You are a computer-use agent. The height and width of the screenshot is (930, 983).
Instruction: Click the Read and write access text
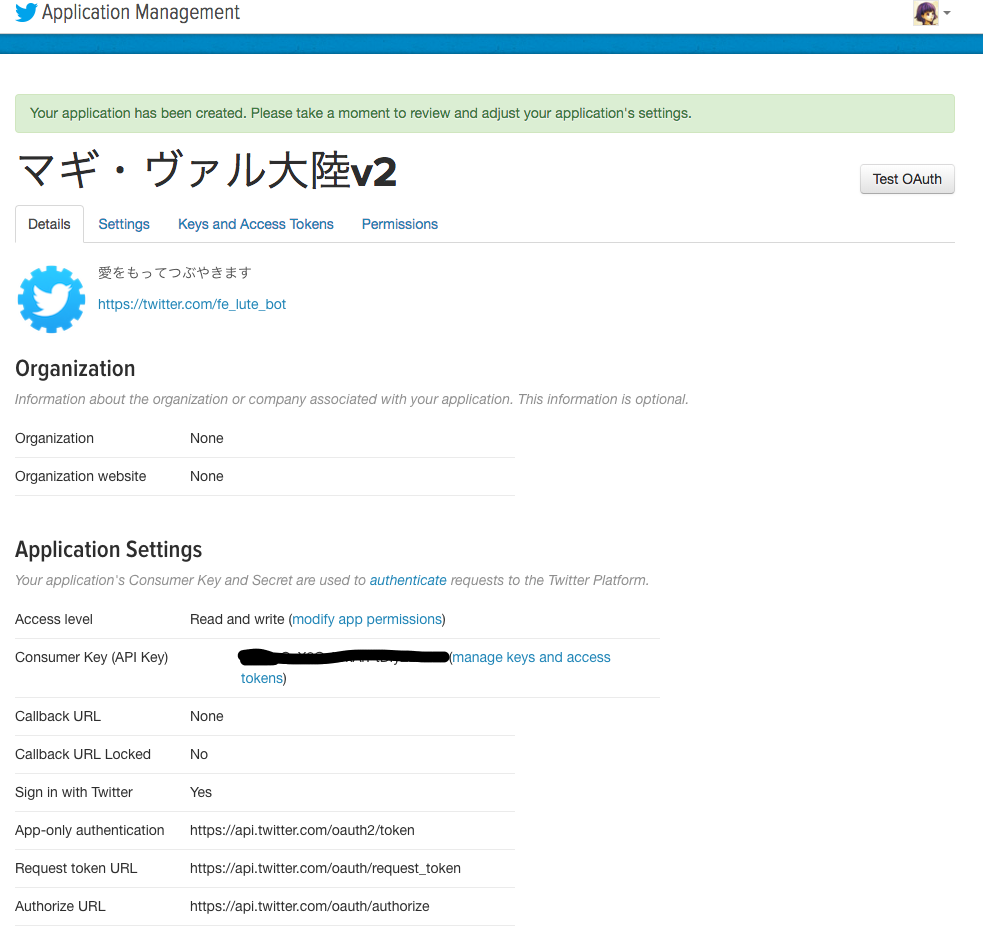pyautogui.click(x=237, y=620)
